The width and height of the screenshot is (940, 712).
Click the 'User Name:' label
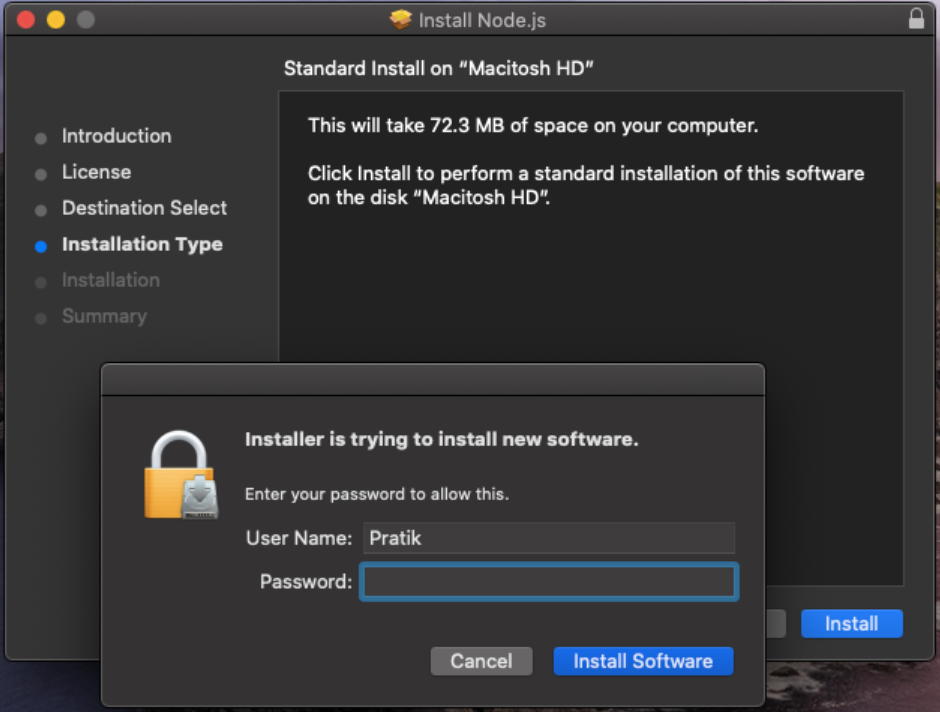point(299,538)
